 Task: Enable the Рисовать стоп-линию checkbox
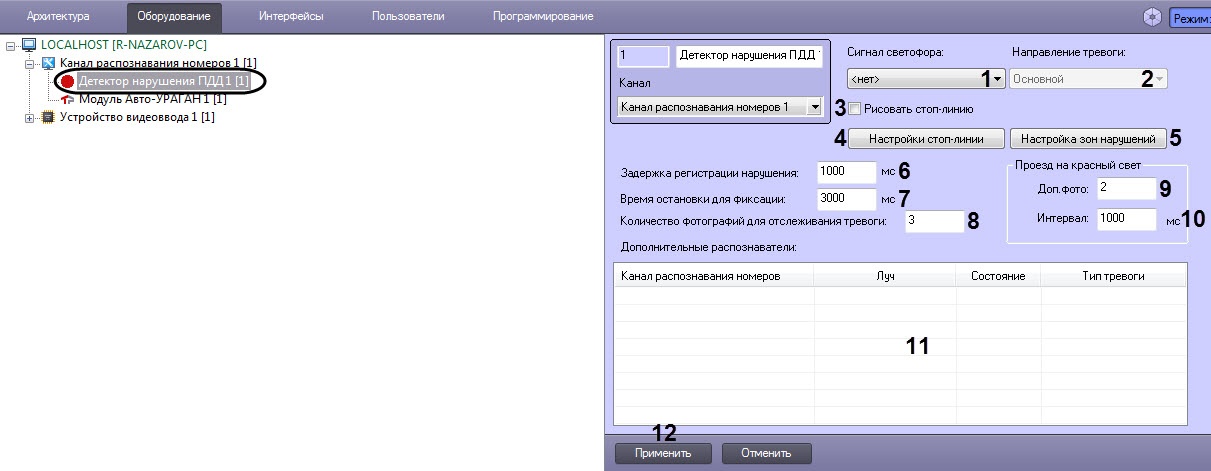point(854,108)
